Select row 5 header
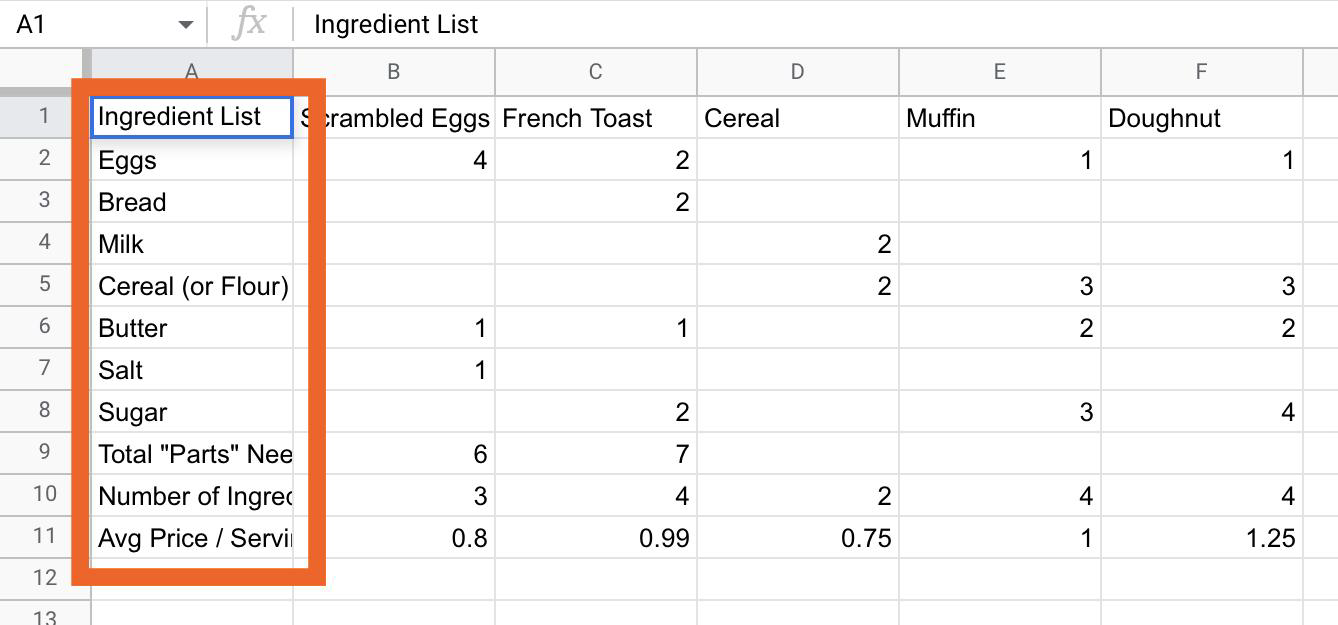Viewport: 1338px width, 625px height. (44, 286)
